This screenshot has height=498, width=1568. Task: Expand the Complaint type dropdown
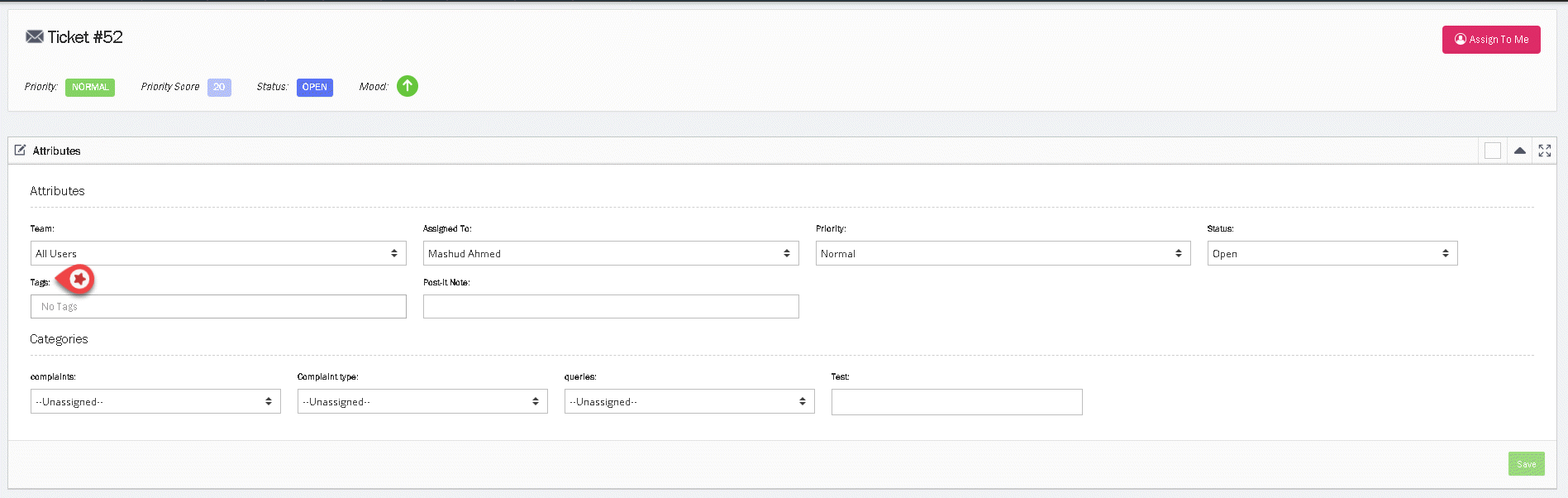[x=422, y=401]
